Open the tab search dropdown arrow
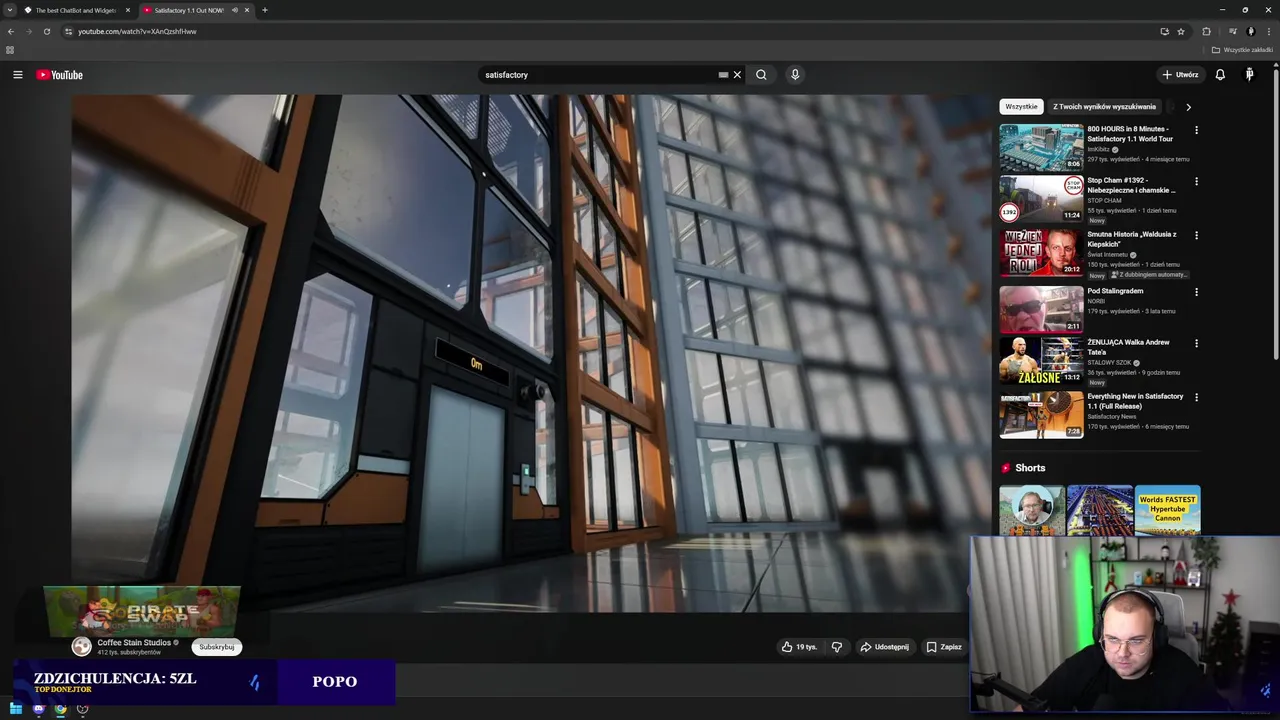 coord(10,10)
